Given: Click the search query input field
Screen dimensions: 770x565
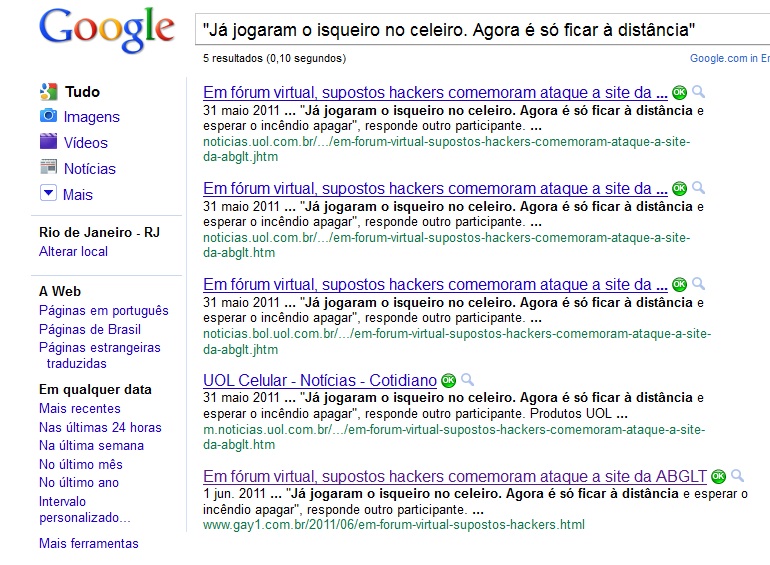Looking at the screenshot, I should pyautogui.click(x=482, y=30).
